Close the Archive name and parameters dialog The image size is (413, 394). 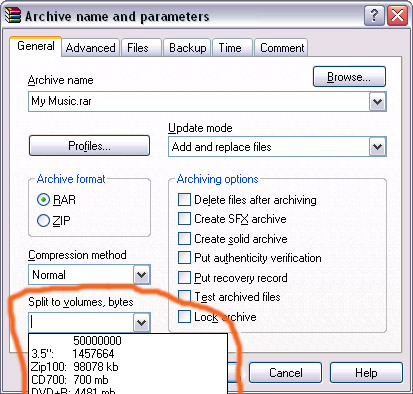point(397,15)
